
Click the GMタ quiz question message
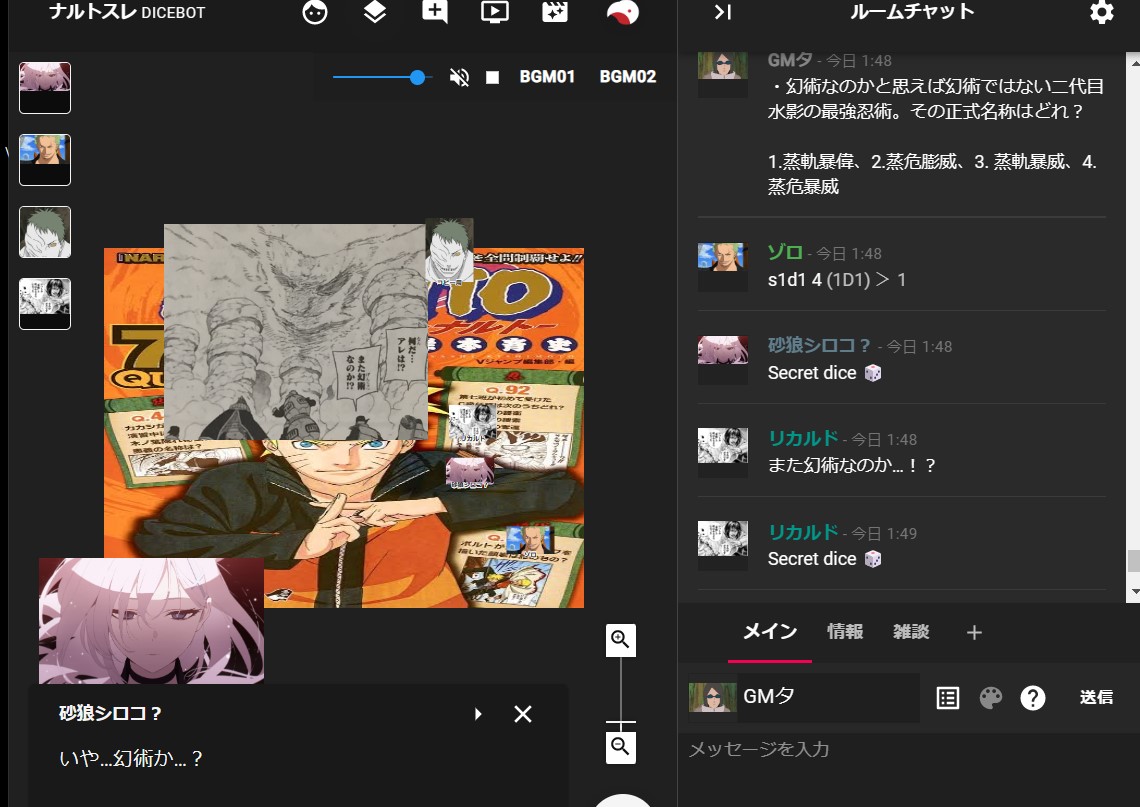(x=936, y=136)
